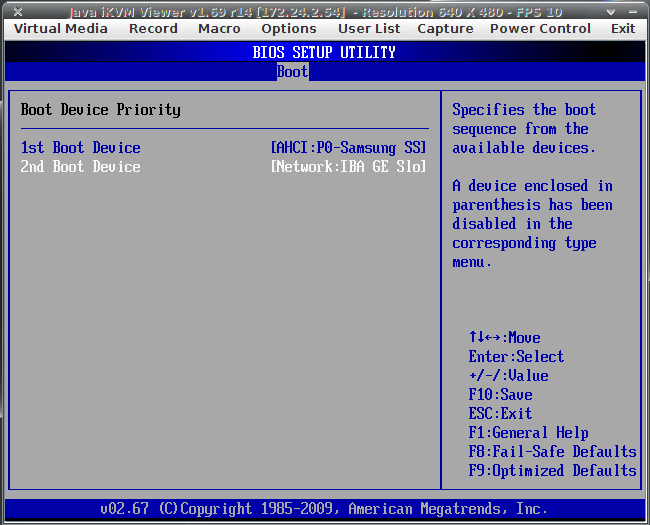Open the AHCI:P0-Samsung boot device value
Viewport: 650px width, 525px height.
(x=349, y=148)
